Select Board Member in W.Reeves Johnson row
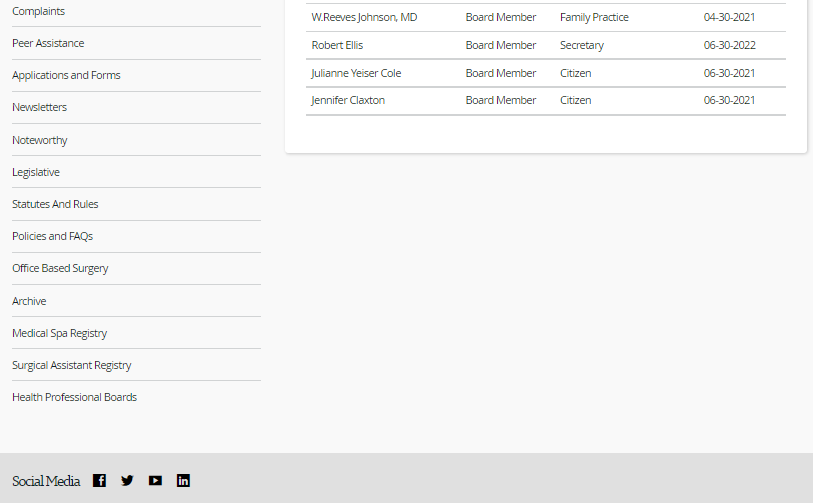The width and height of the screenshot is (813, 503). (x=501, y=17)
